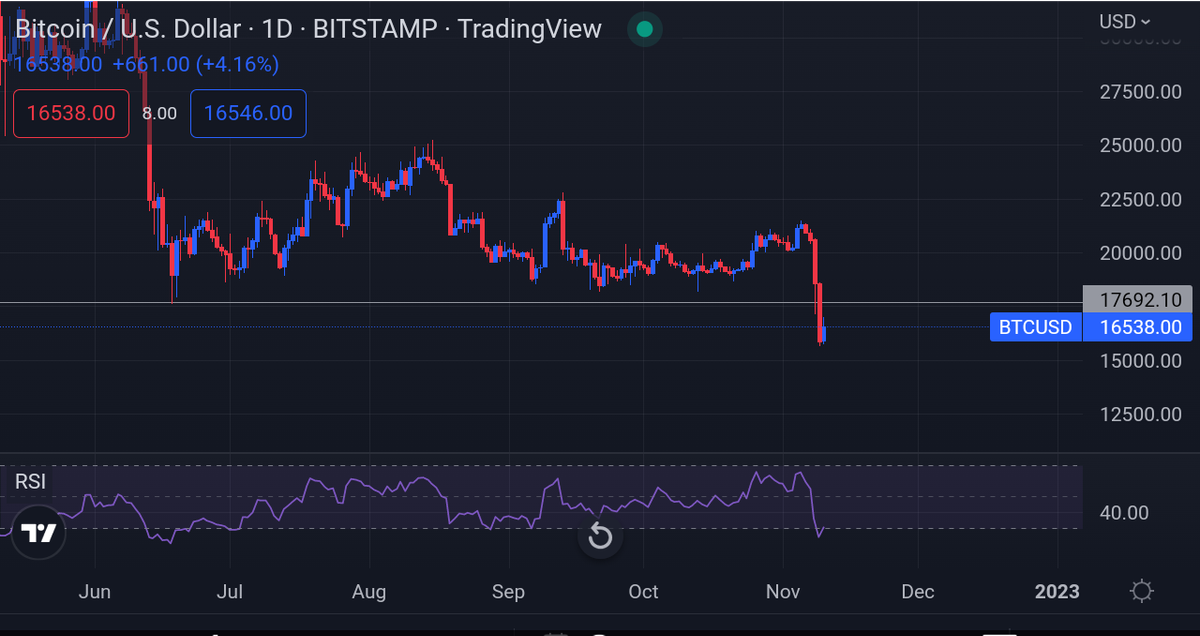Select the RSI indicator label
Screen dimensions: 1200x636
point(30,482)
